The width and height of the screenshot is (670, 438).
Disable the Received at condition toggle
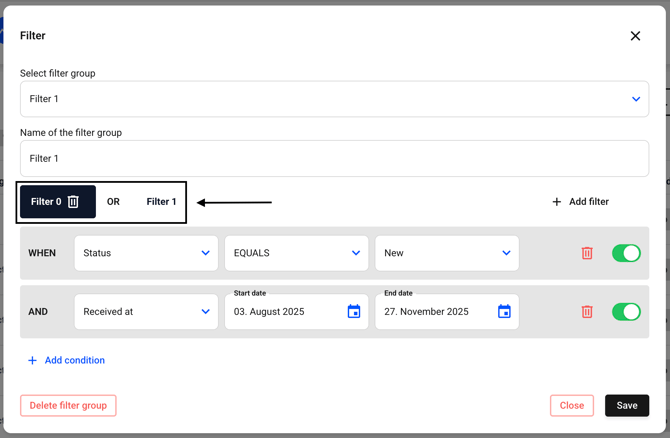coord(626,312)
